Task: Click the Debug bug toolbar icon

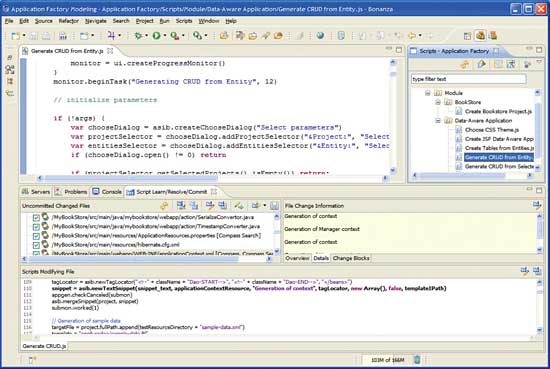Action: coord(138,35)
